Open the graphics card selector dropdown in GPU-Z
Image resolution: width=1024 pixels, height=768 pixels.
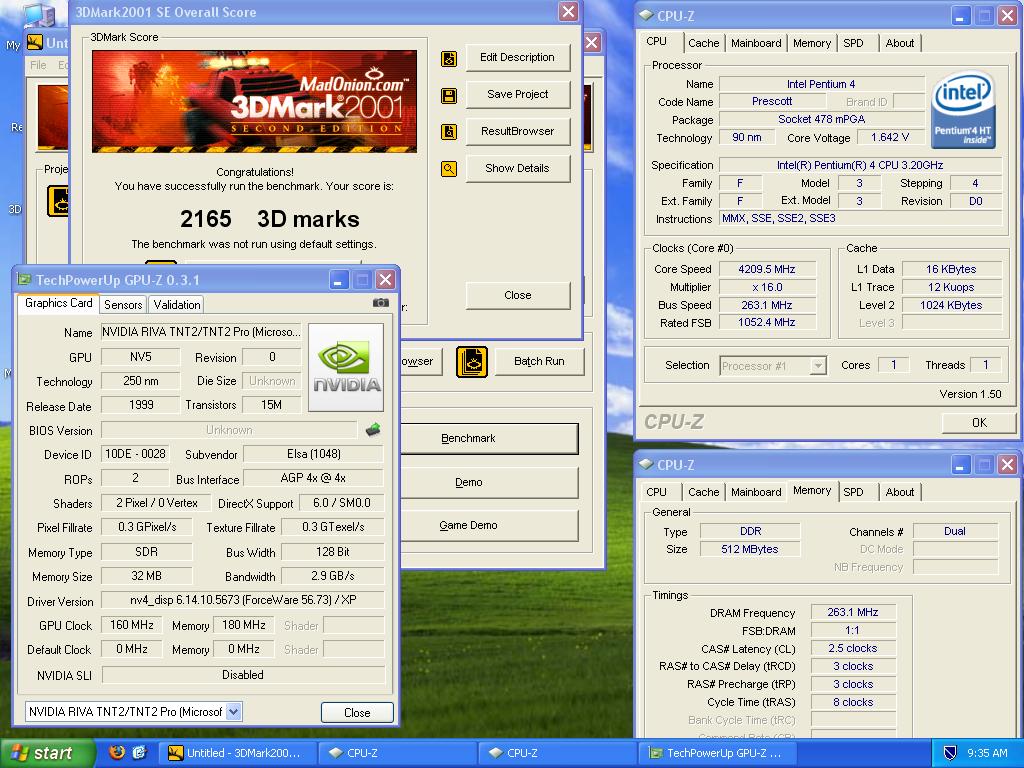[x=234, y=711]
